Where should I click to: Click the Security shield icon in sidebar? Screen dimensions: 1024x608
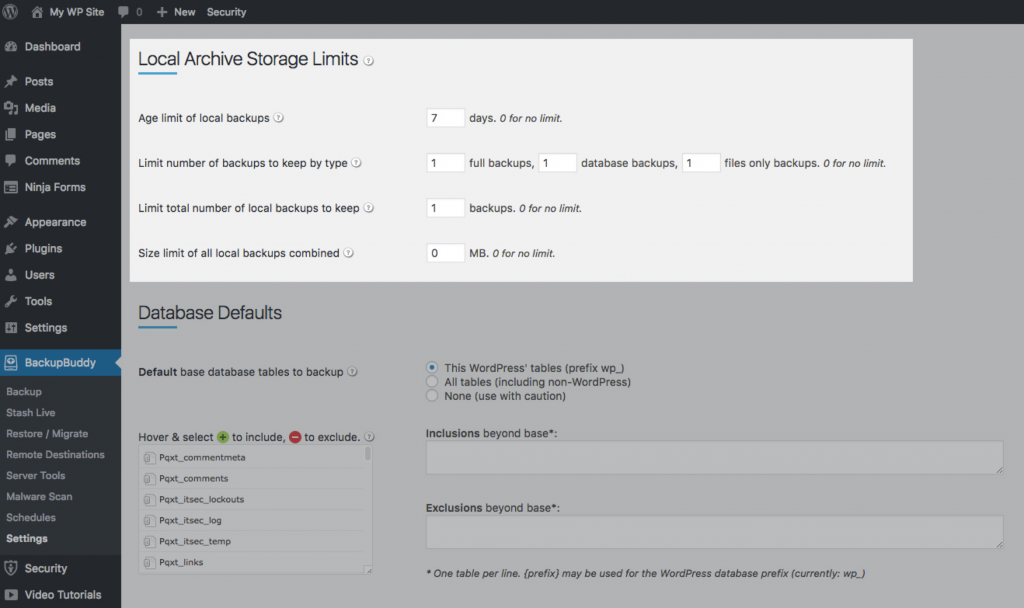(x=10, y=568)
